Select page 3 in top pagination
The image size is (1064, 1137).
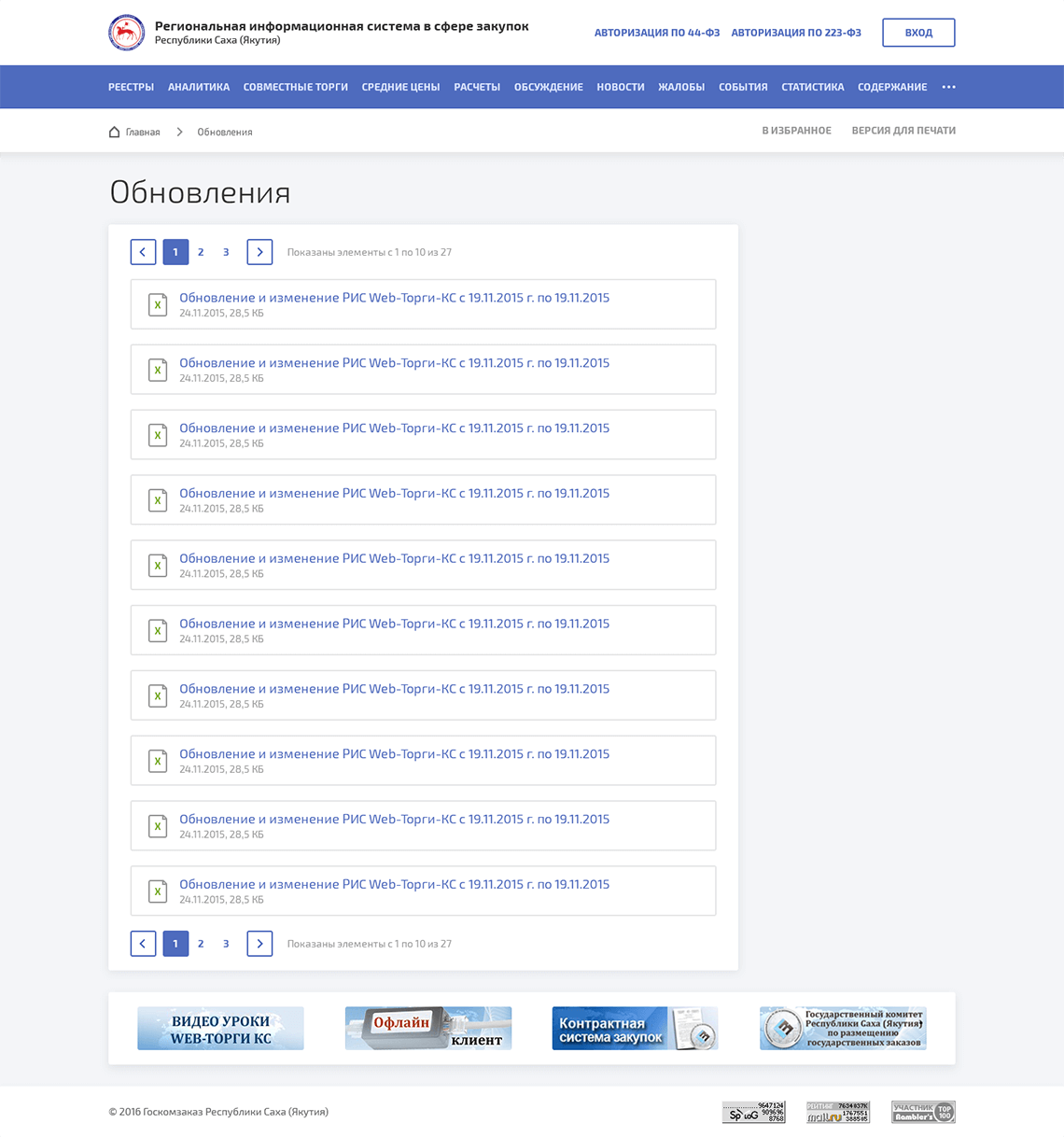[226, 252]
